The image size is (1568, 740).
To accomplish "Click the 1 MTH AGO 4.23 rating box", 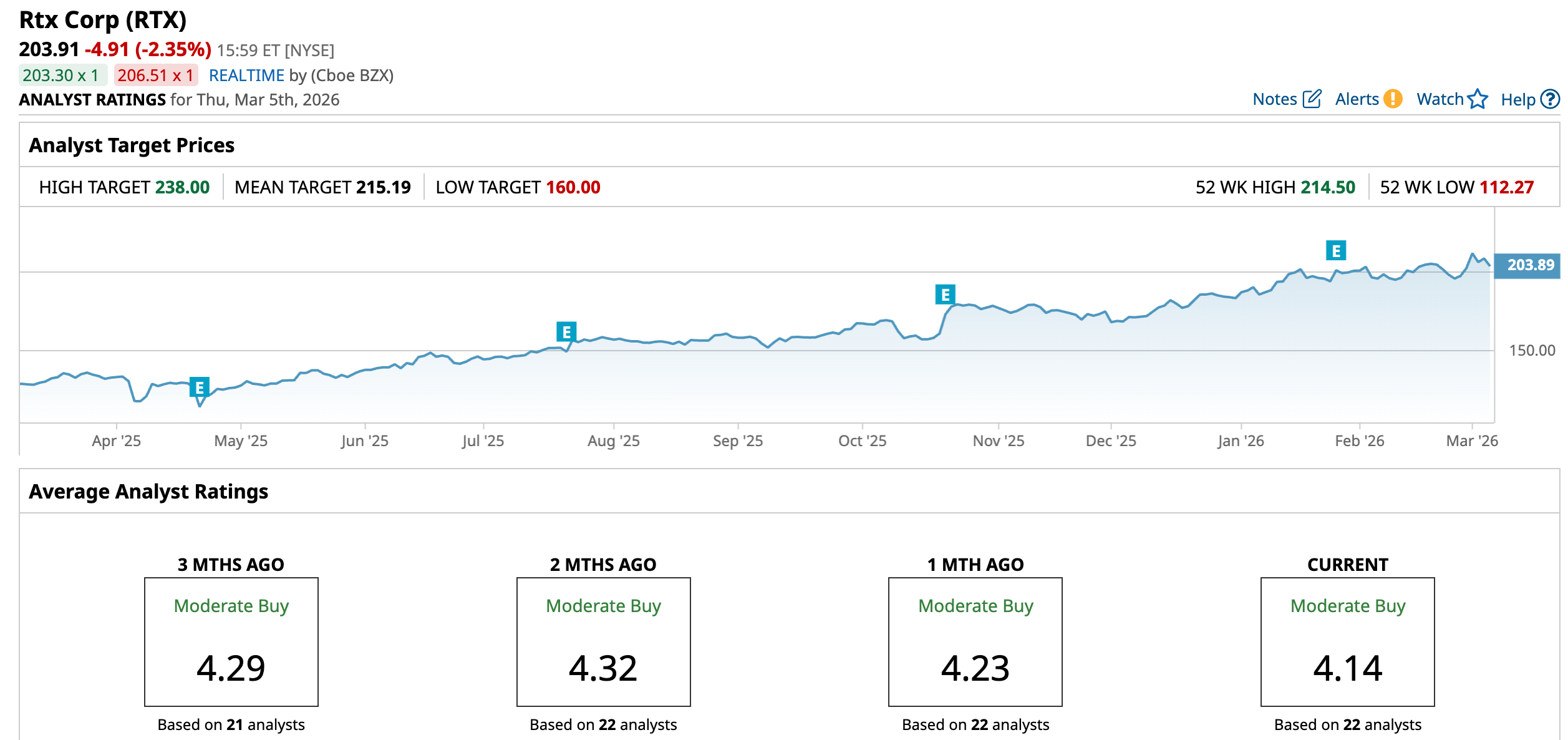I will (x=975, y=641).
